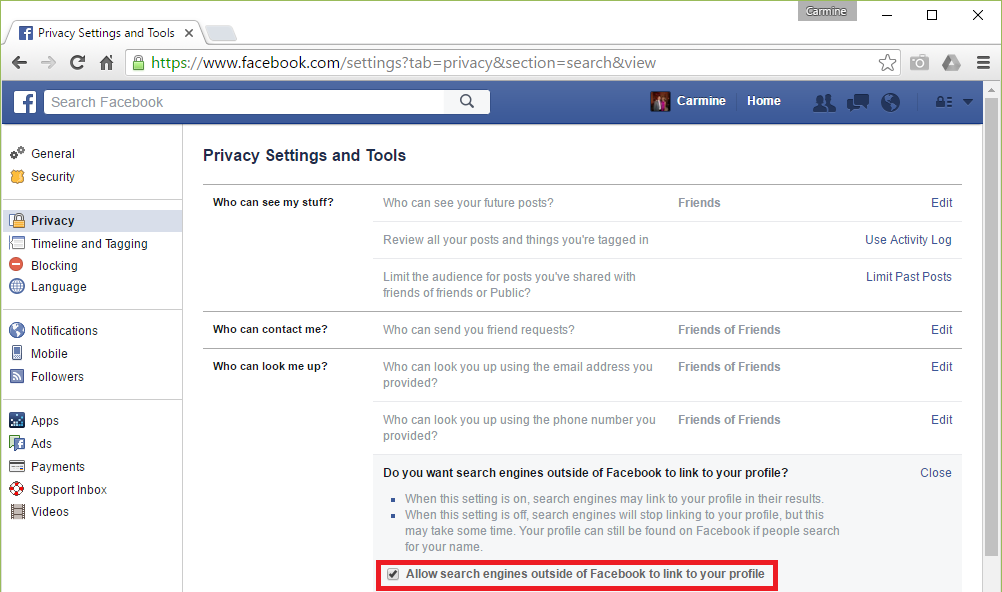The width and height of the screenshot is (1002, 592).
Task: Go to Home in the top bar
Action: tap(764, 101)
